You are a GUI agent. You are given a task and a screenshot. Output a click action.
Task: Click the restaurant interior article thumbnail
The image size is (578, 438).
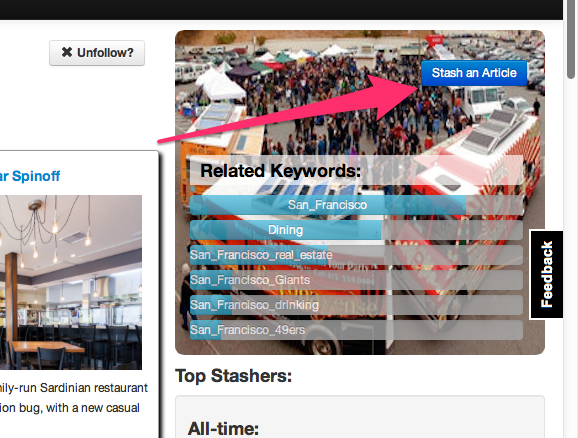pyautogui.click(x=71, y=282)
